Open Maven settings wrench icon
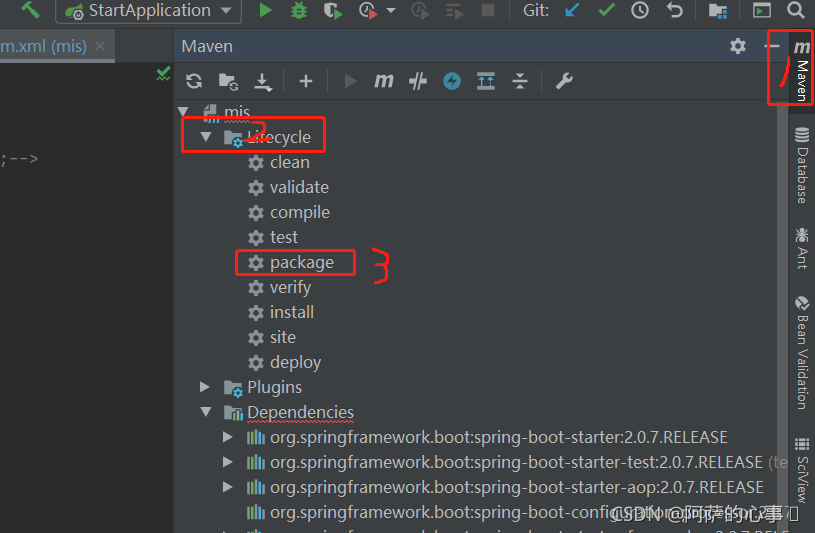Viewport: 815px width, 533px height. (564, 81)
